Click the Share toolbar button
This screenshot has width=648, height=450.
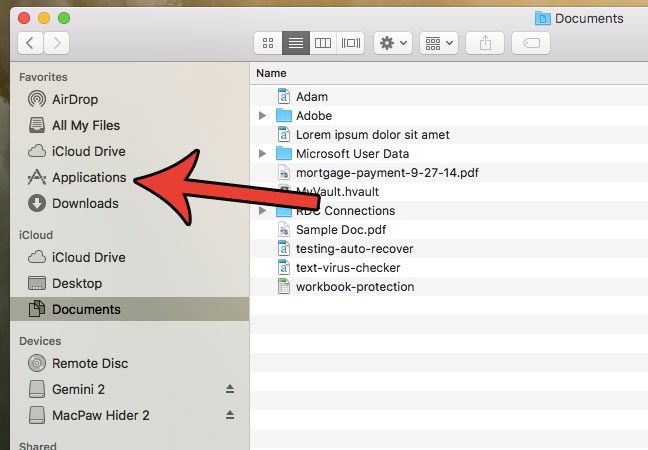pyautogui.click(x=486, y=43)
